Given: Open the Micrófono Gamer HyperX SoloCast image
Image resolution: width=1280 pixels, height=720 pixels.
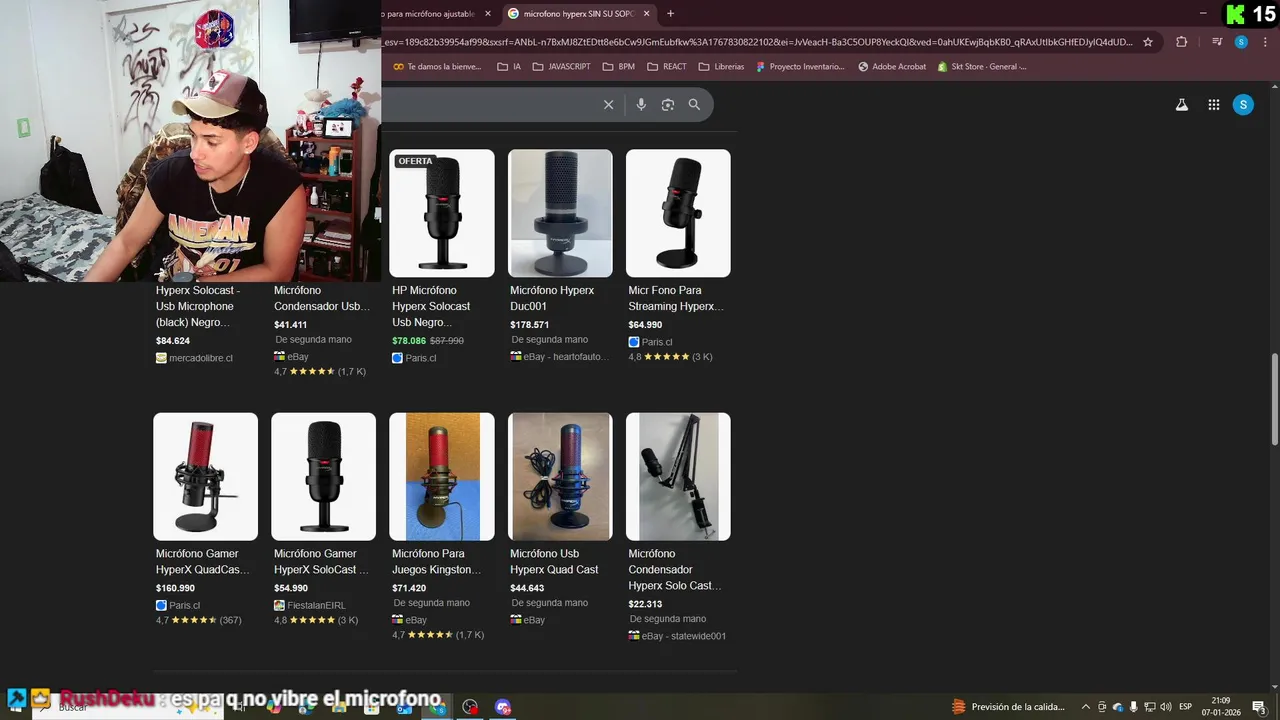Looking at the screenshot, I should tap(323, 477).
